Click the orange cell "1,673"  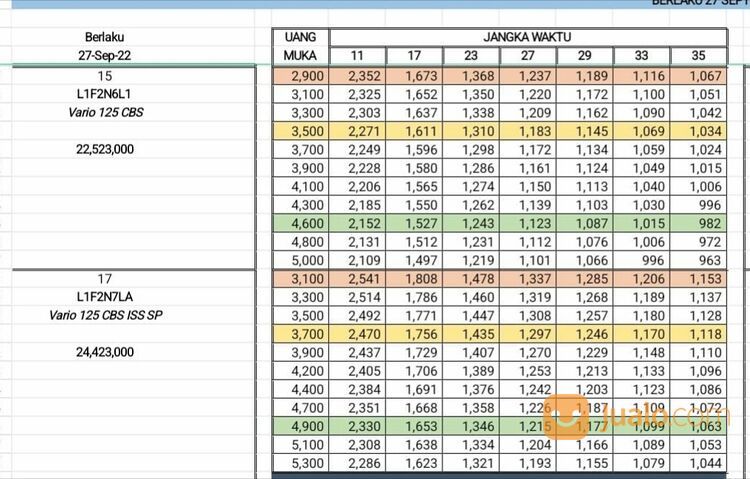414,76
